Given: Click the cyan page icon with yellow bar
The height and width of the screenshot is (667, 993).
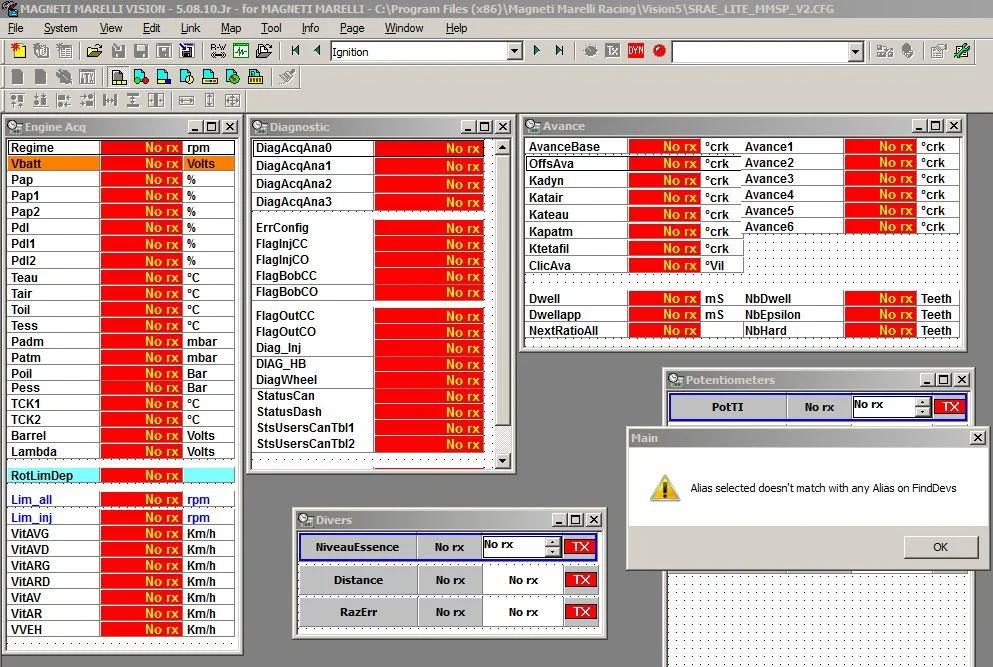Looking at the screenshot, I should 210,77.
